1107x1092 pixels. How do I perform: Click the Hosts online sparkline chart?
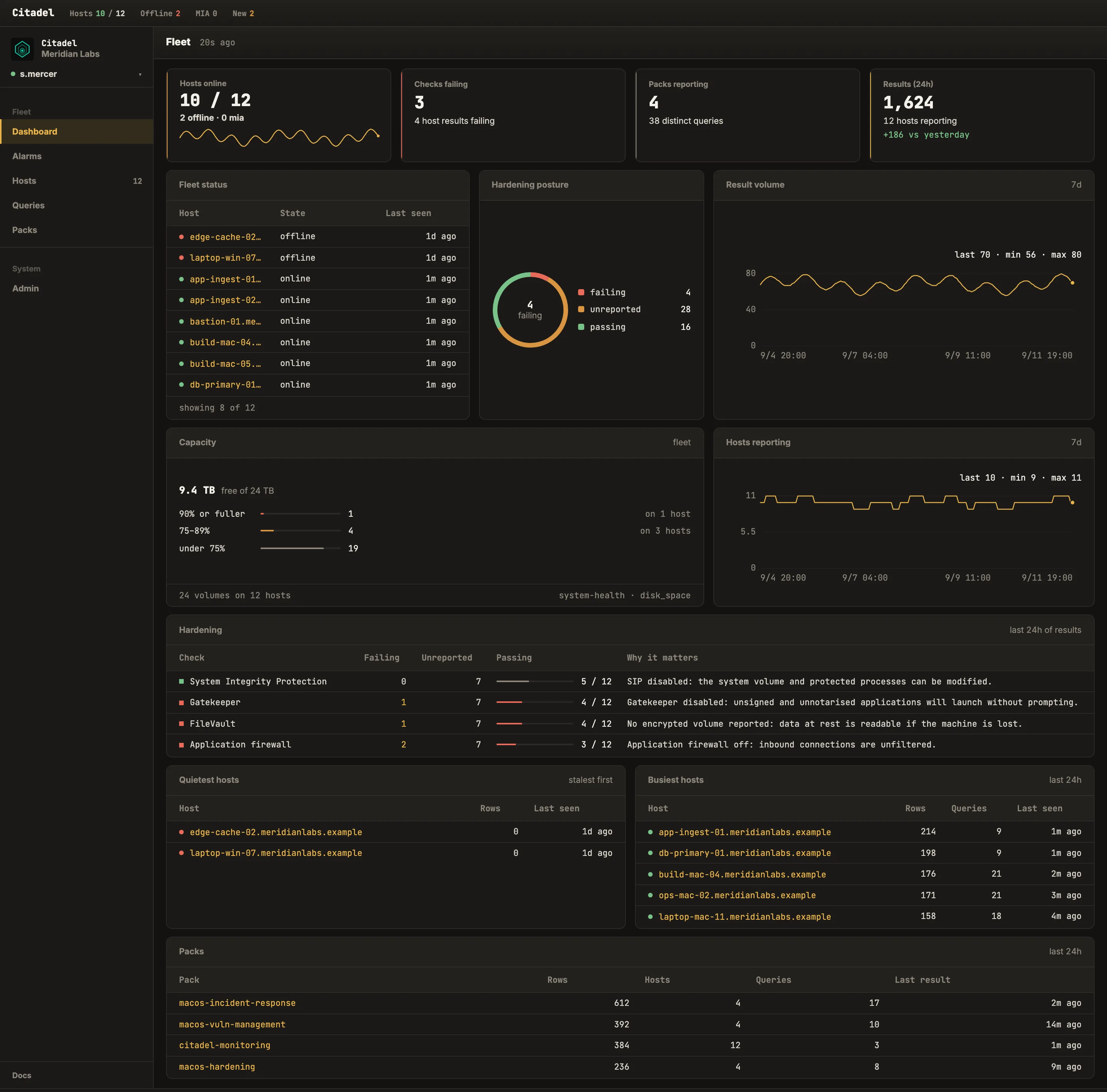(x=279, y=137)
